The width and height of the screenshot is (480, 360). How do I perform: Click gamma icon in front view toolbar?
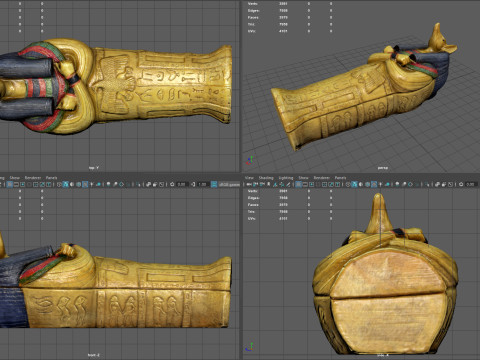(193, 184)
